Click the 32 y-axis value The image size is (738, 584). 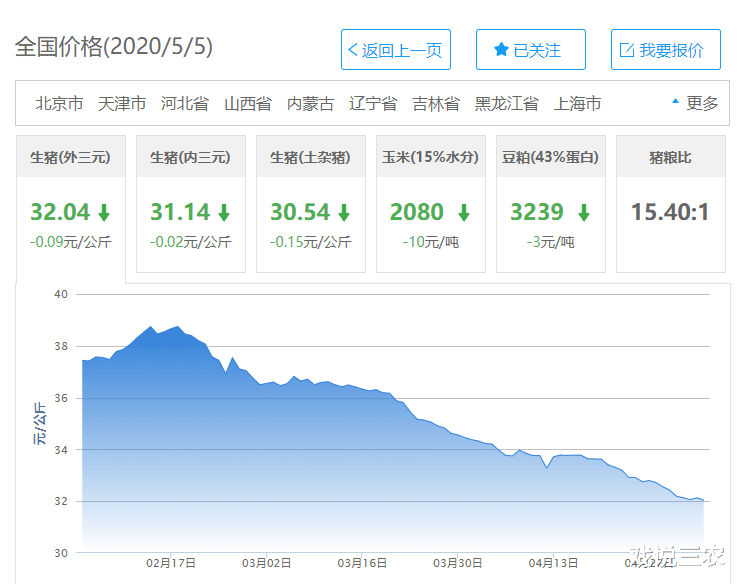coord(61,501)
